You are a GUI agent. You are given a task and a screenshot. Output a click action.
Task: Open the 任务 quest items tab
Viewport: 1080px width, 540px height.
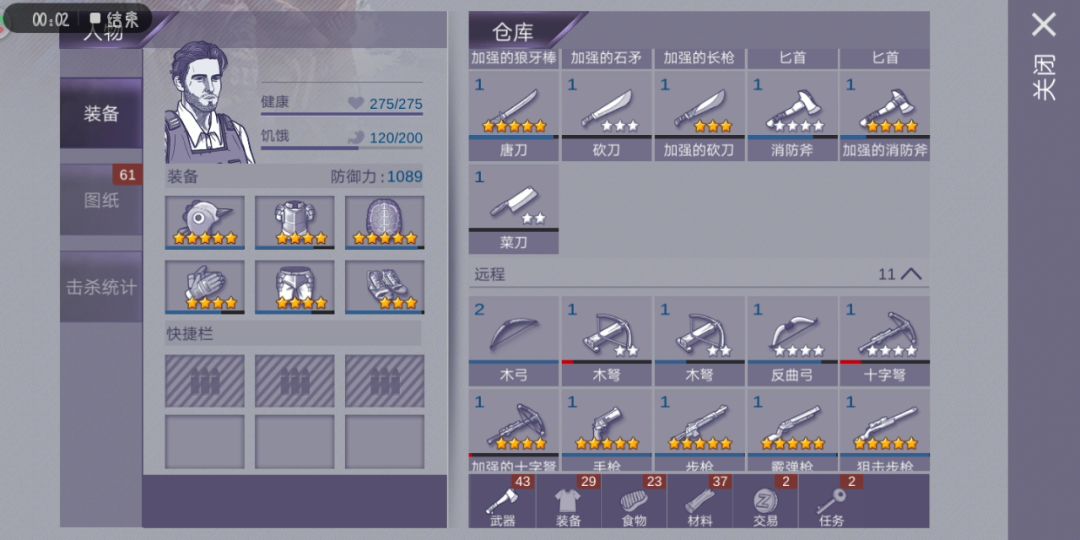click(x=831, y=501)
